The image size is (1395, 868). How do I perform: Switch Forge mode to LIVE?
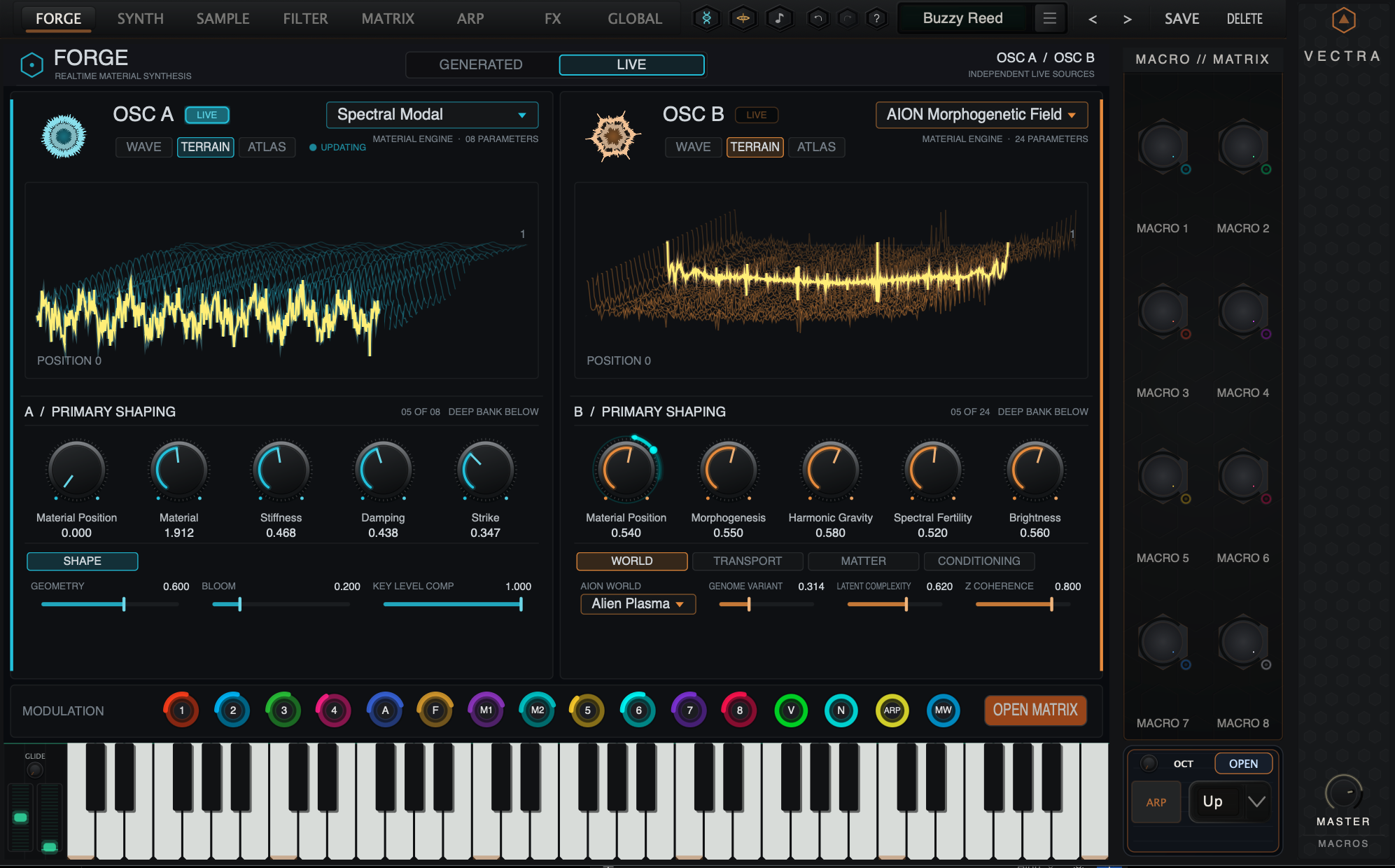tap(631, 64)
